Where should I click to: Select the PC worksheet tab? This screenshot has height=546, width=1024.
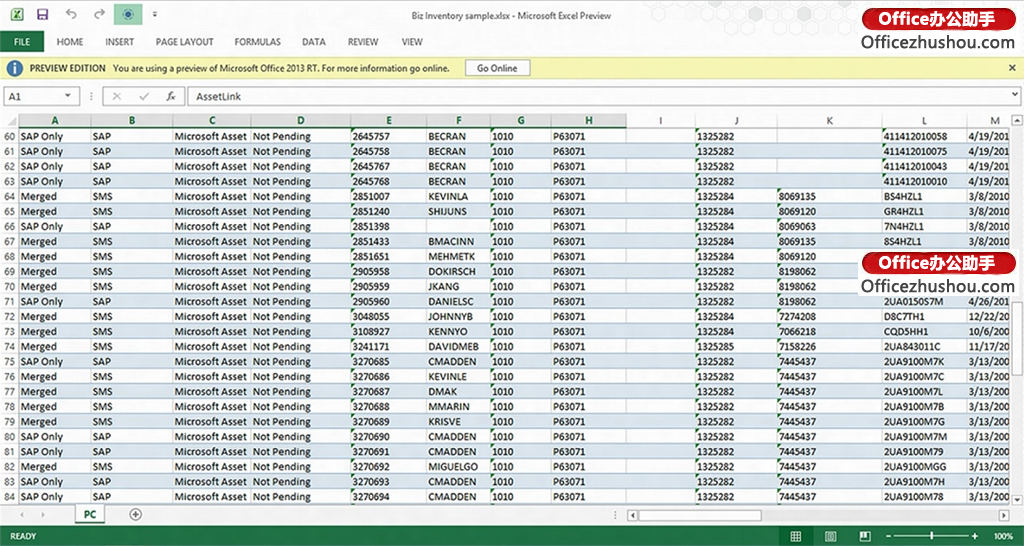(x=90, y=514)
